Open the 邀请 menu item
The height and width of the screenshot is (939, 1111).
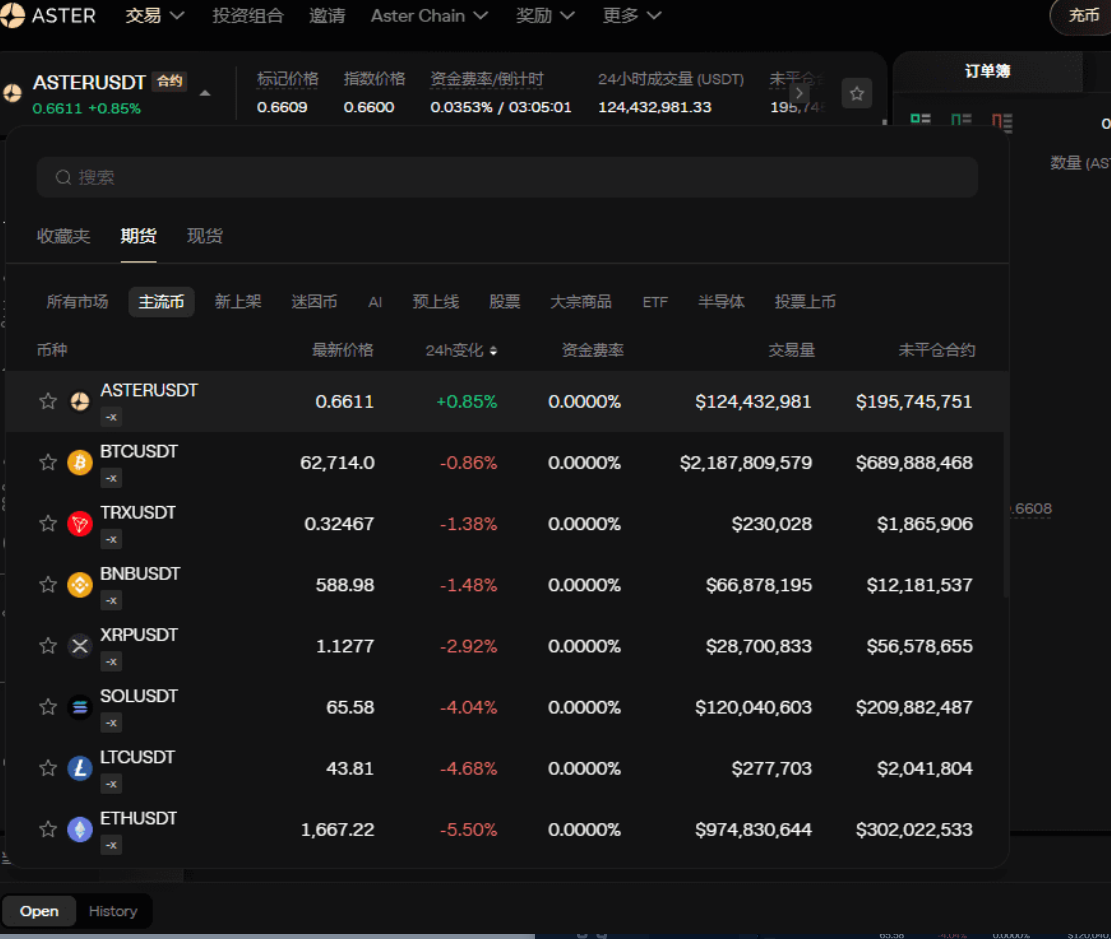(x=327, y=16)
